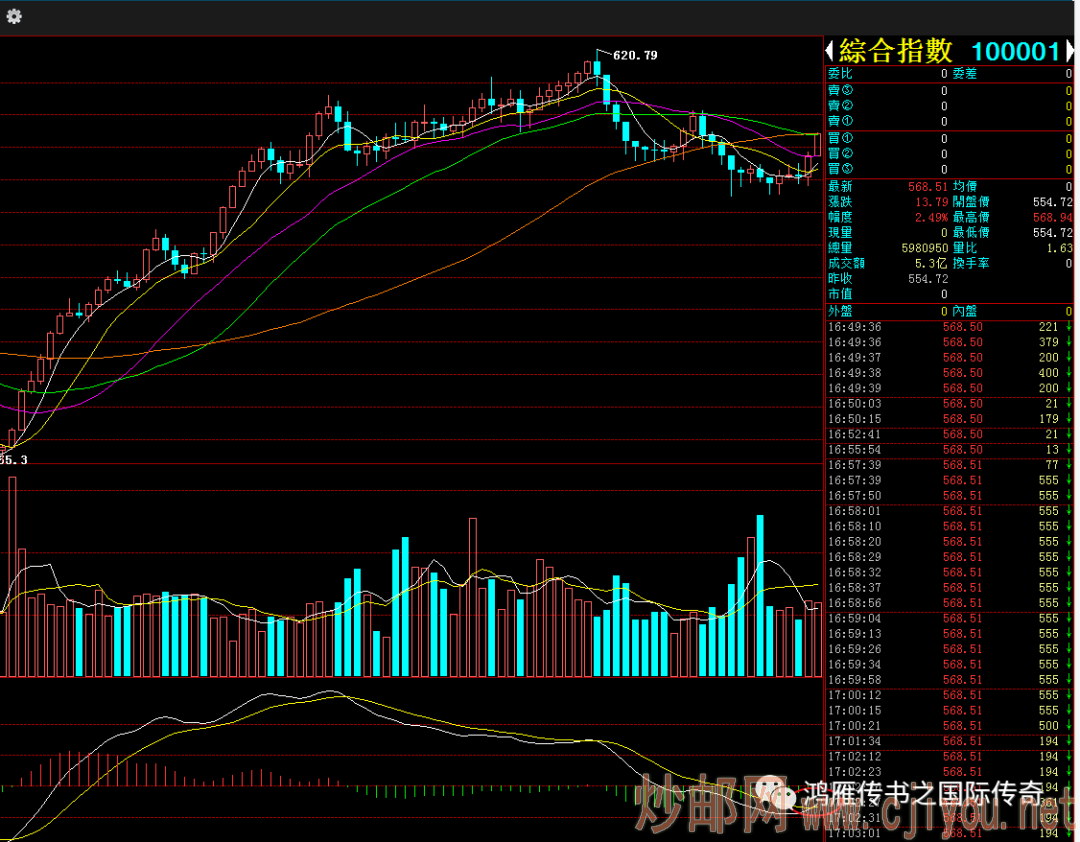
Task: Click the left arrow beside 綜合指數
Action: 830,51
